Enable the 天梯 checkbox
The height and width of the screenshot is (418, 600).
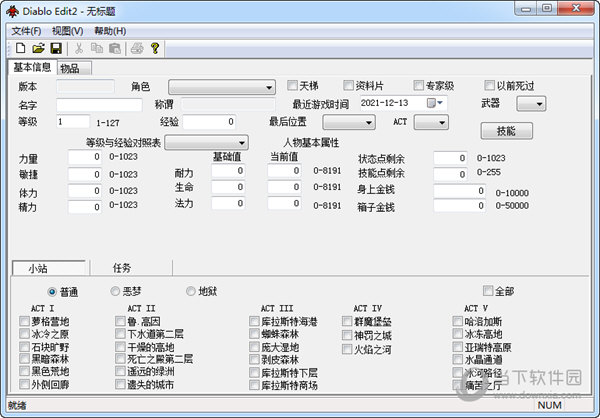[x=293, y=86]
